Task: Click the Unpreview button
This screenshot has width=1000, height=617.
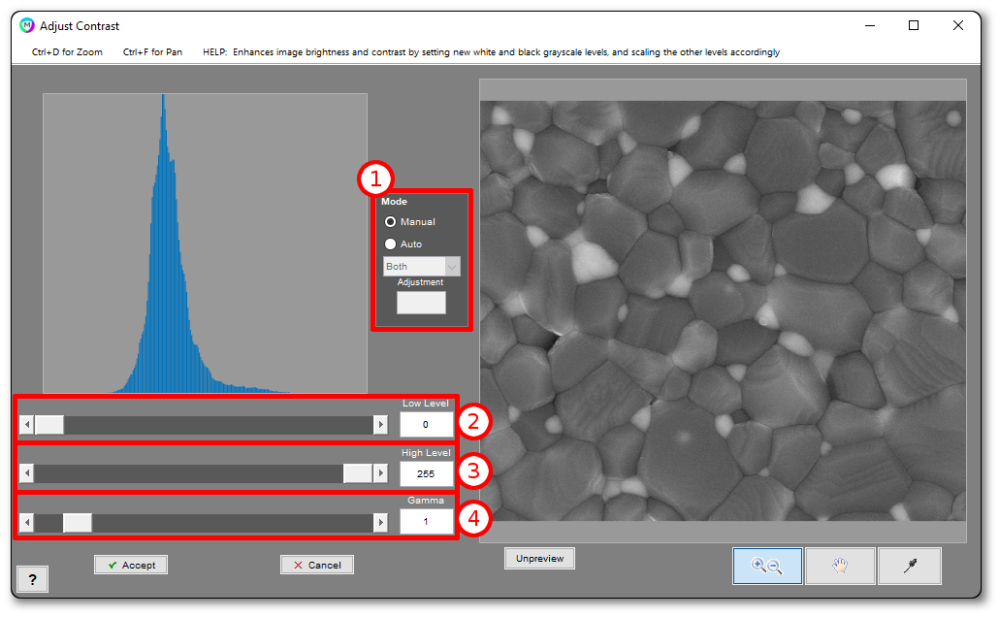Action: click(x=539, y=558)
